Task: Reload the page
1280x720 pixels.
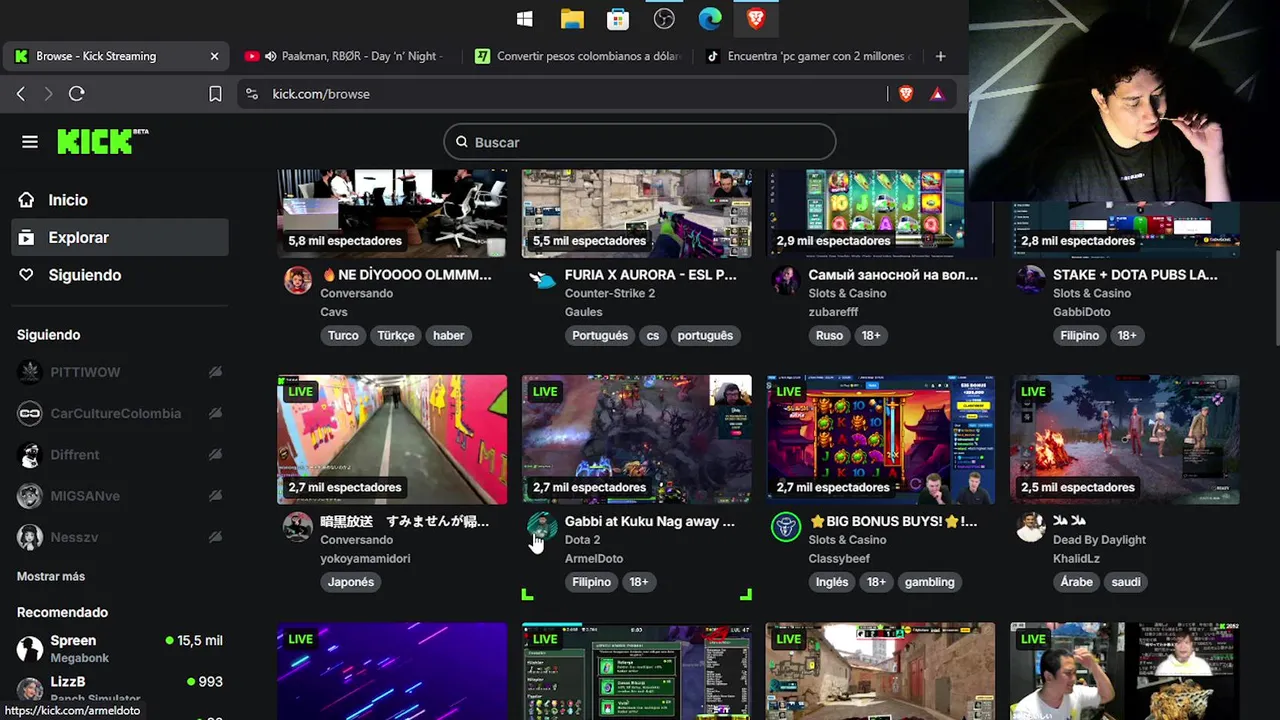Action: click(x=77, y=94)
